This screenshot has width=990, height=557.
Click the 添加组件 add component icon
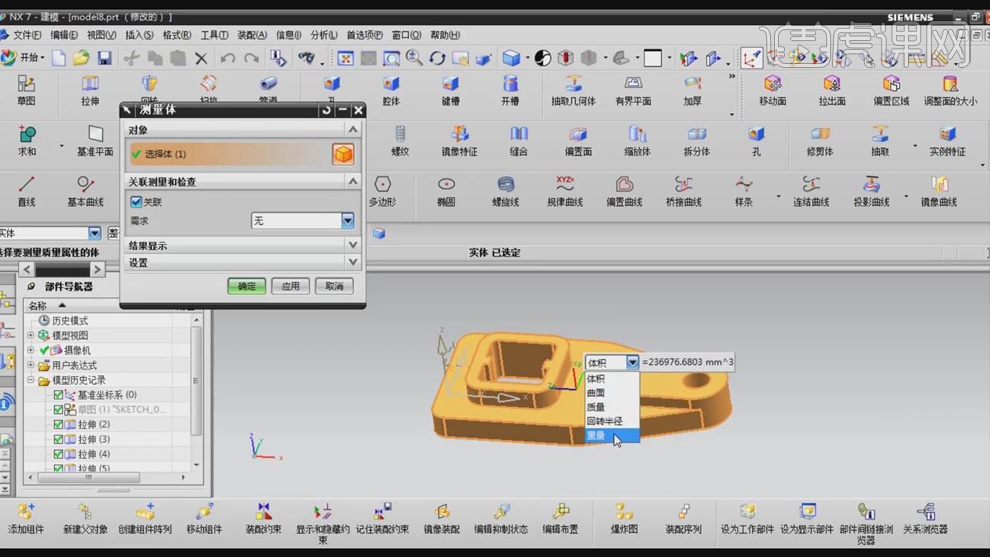click(26, 518)
